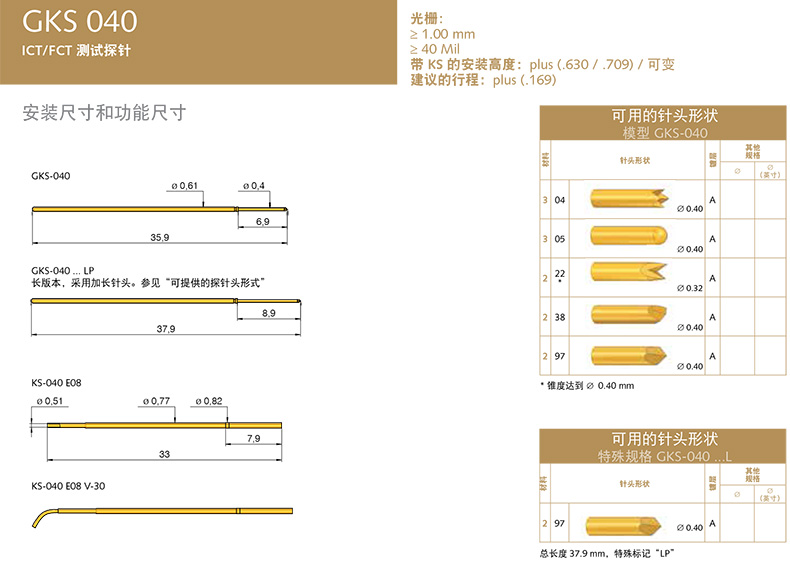Select the 安装尺寸和功能尺寸 section heading
The width and height of the screenshot is (790, 567).
click(x=105, y=113)
